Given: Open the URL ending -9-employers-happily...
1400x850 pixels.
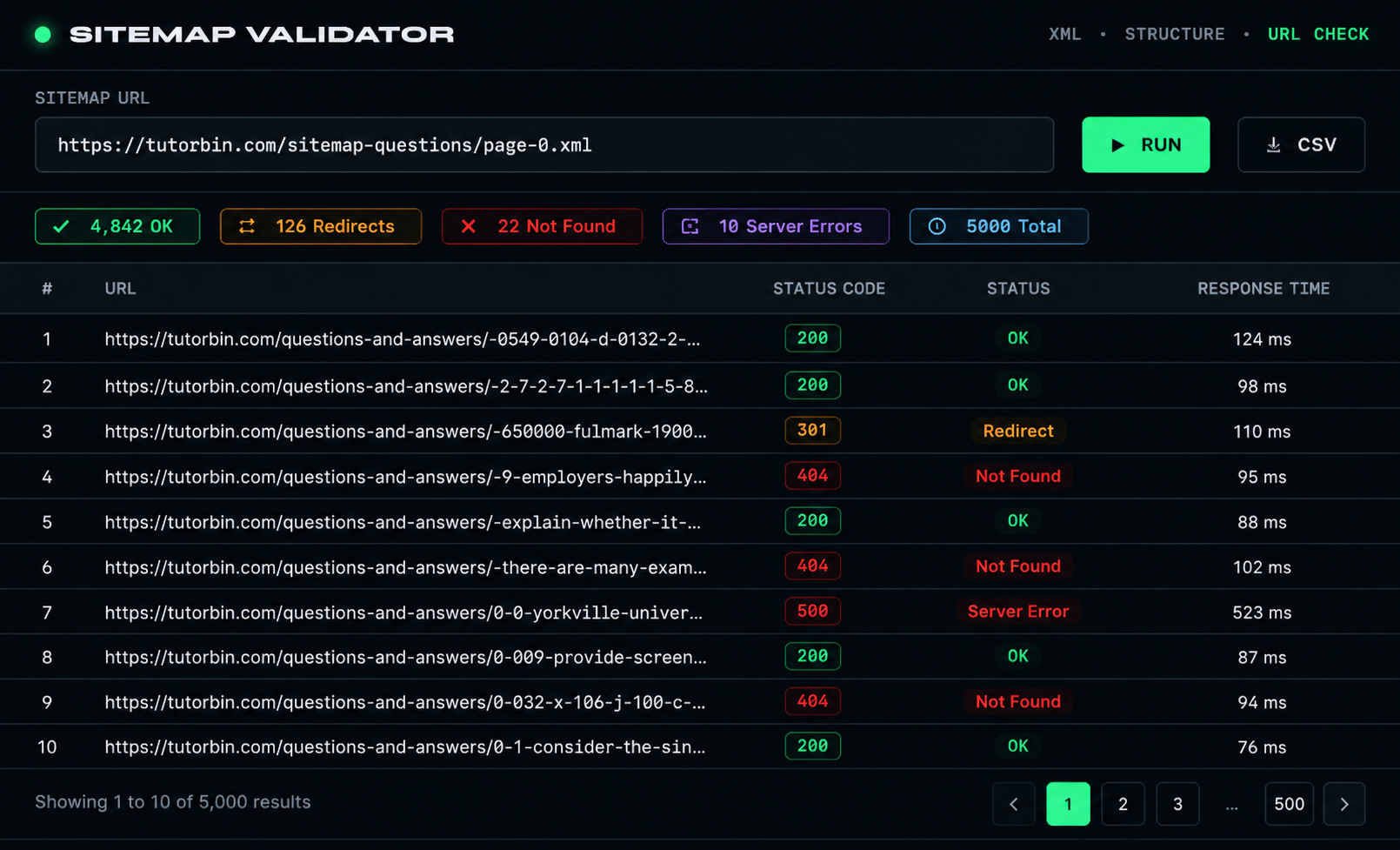Looking at the screenshot, I should (x=405, y=477).
